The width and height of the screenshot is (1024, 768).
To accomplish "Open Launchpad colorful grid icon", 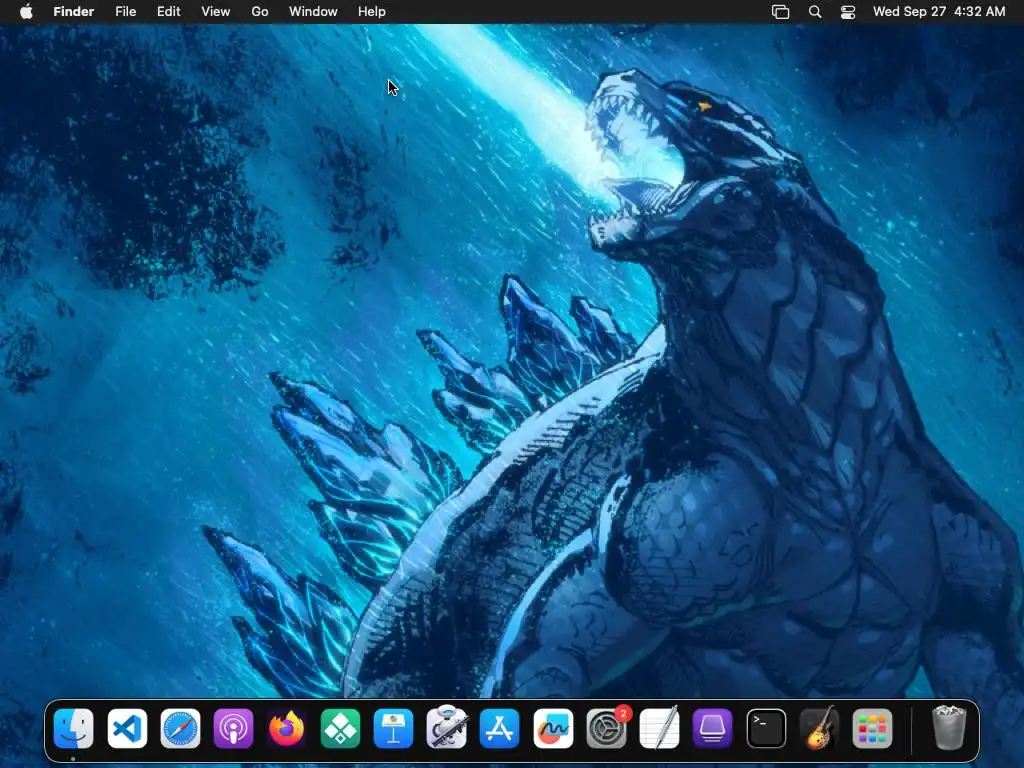I will (x=872, y=728).
